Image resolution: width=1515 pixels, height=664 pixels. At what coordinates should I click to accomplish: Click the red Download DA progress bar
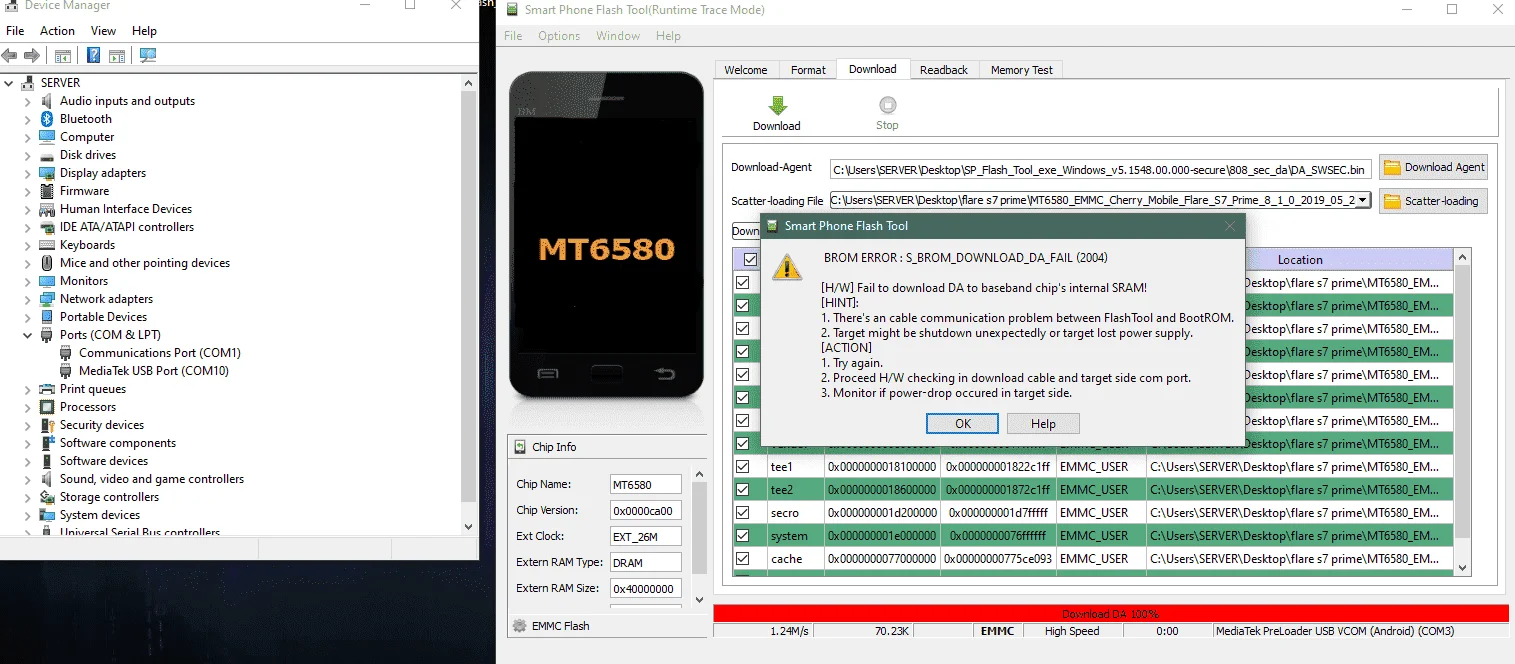[x=1111, y=613]
